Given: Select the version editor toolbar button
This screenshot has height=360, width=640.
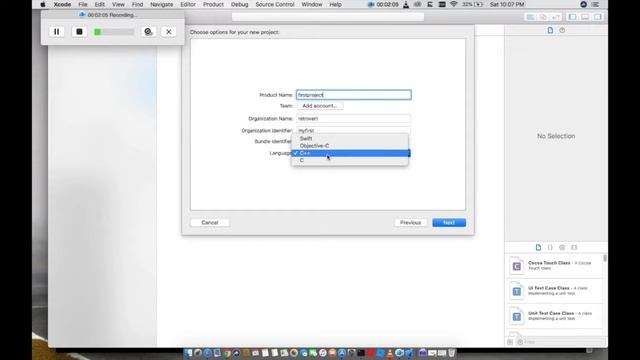Looking at the screenshot, I should (556, 17).
